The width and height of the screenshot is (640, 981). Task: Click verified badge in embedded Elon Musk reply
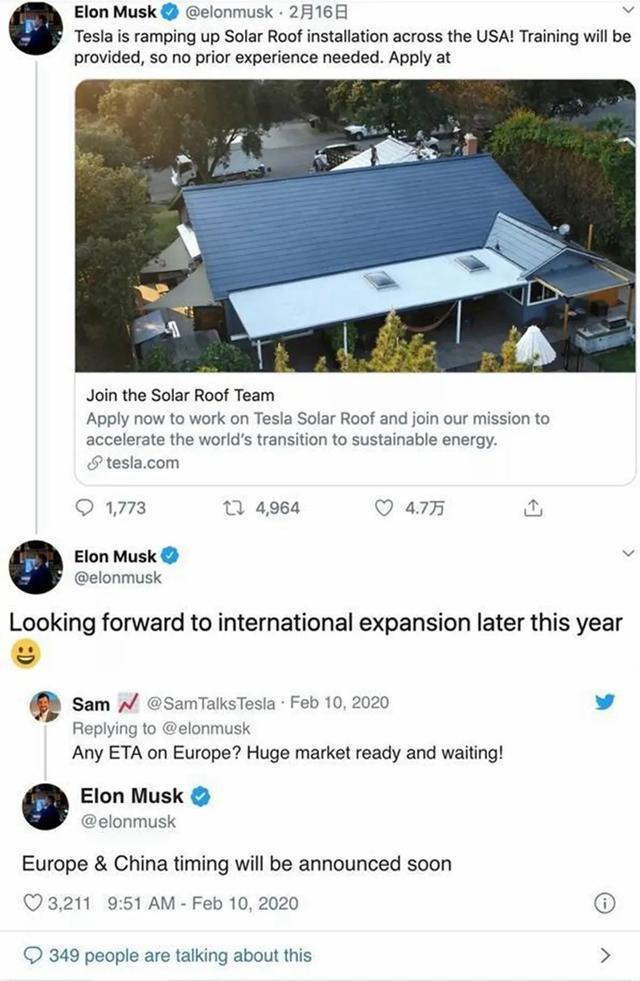(x=200, y=797)
